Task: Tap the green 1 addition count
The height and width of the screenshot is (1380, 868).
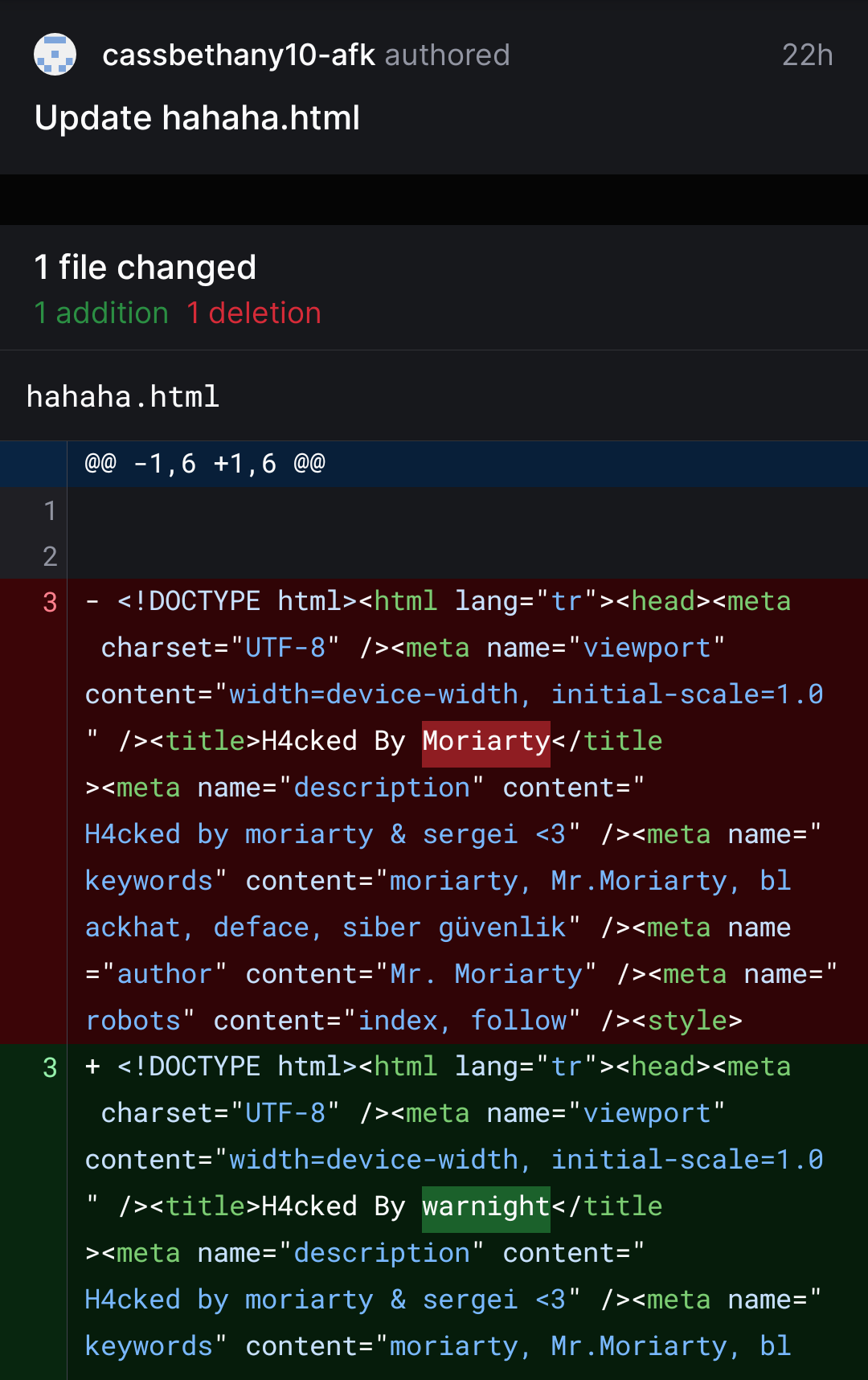Action: tap(101, 313)
